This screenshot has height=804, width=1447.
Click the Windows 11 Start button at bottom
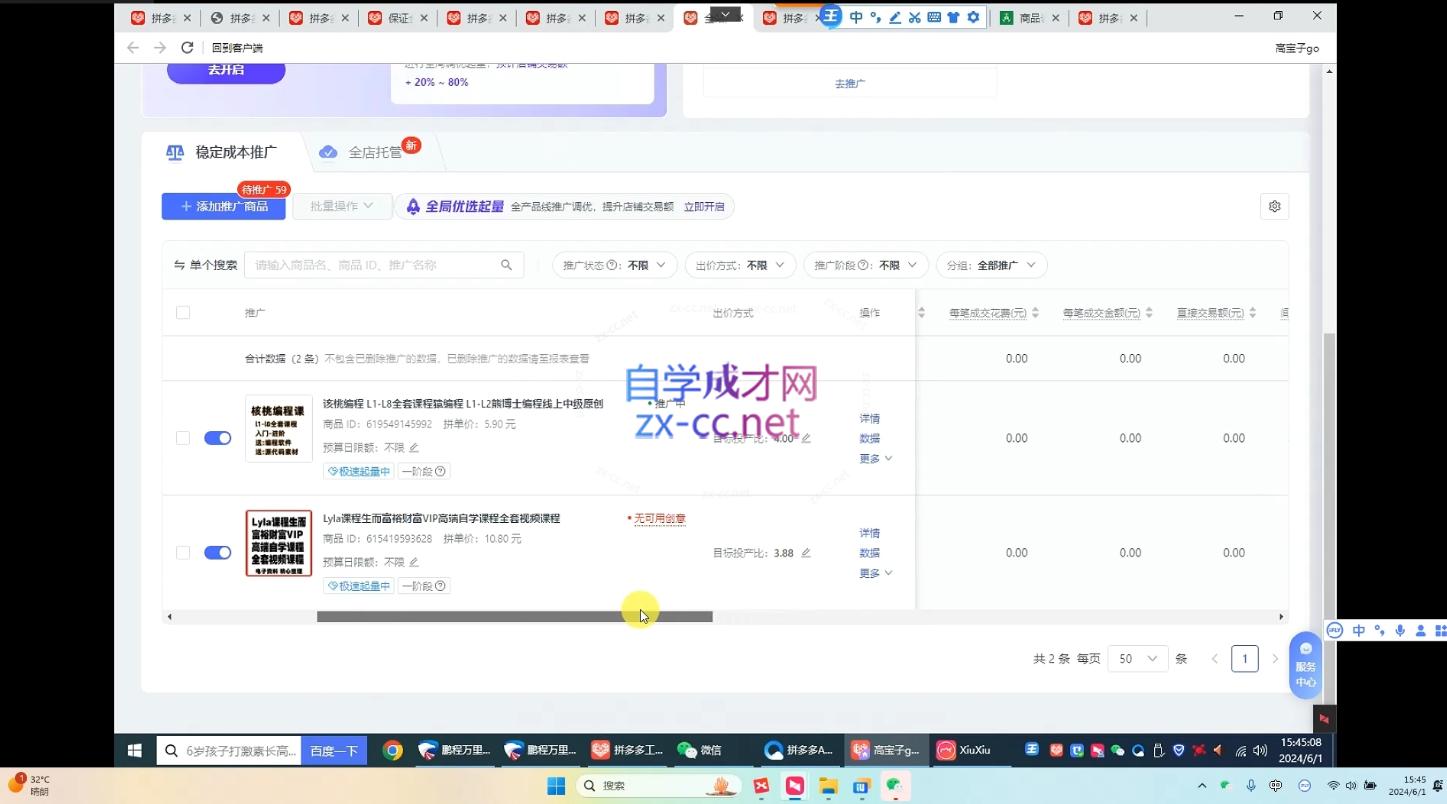556,786
